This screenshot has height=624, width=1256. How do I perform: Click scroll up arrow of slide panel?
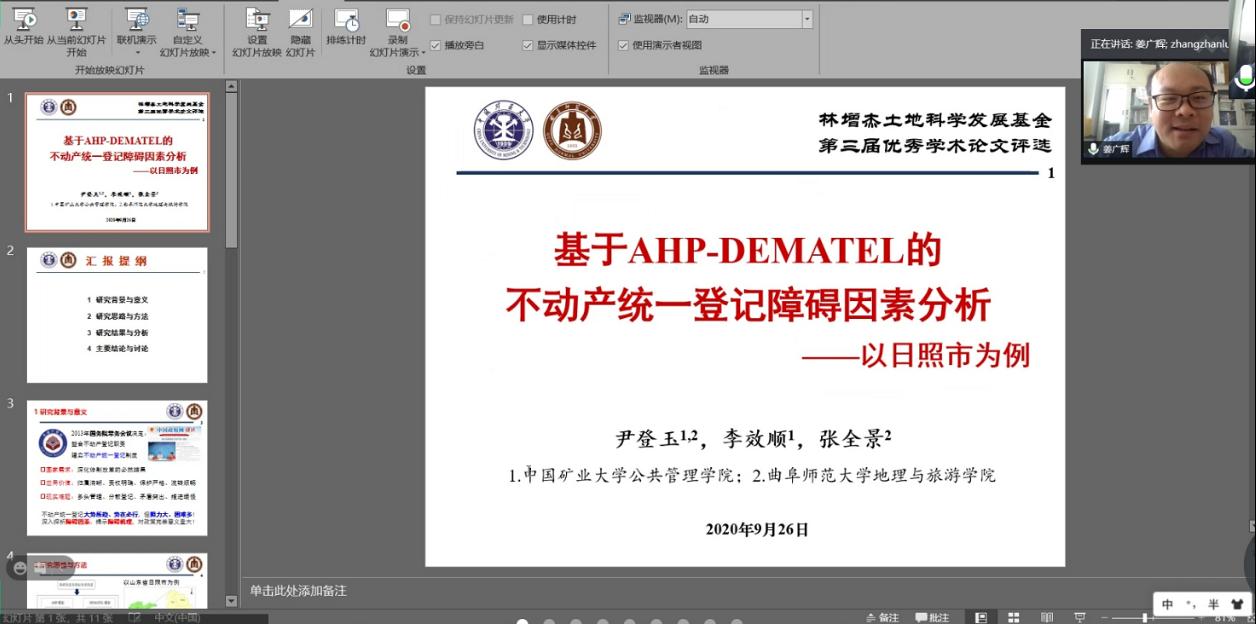point(232,87)
